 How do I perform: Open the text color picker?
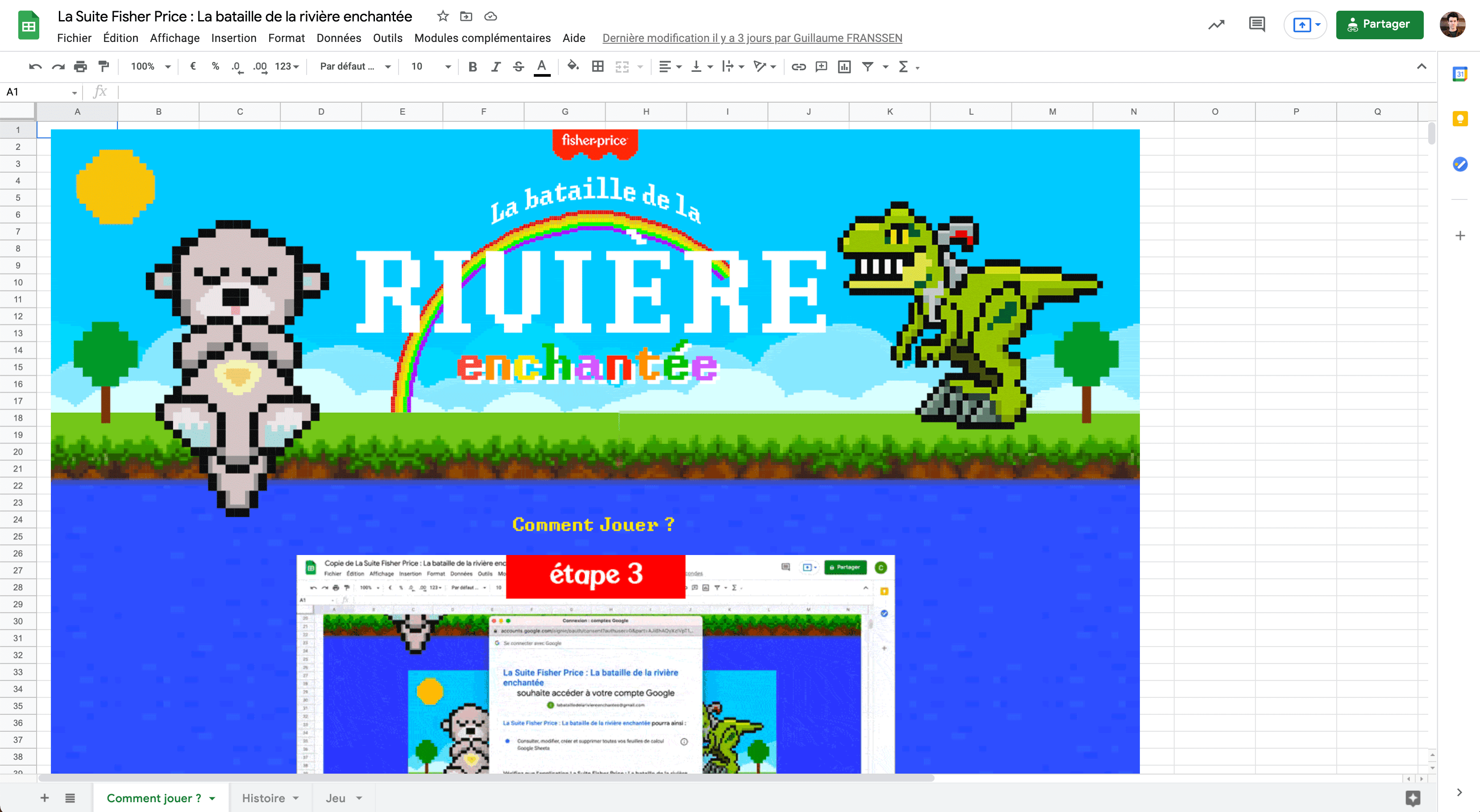tap(541, 66)
